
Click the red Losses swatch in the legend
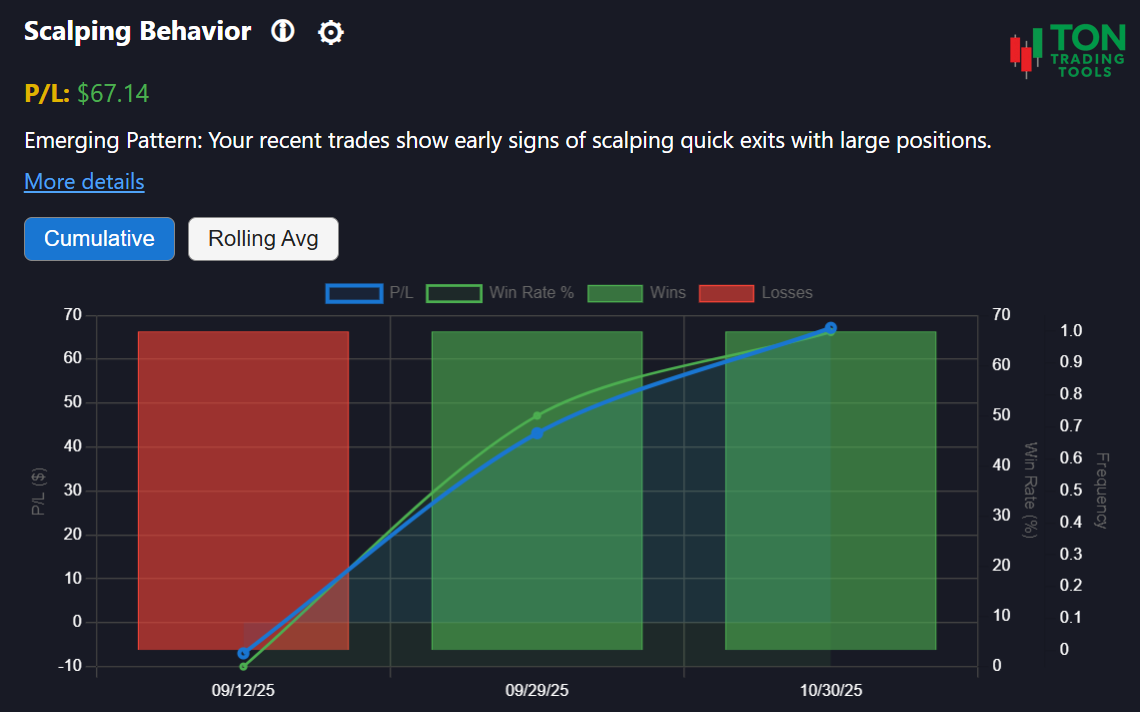pos(725,292)
